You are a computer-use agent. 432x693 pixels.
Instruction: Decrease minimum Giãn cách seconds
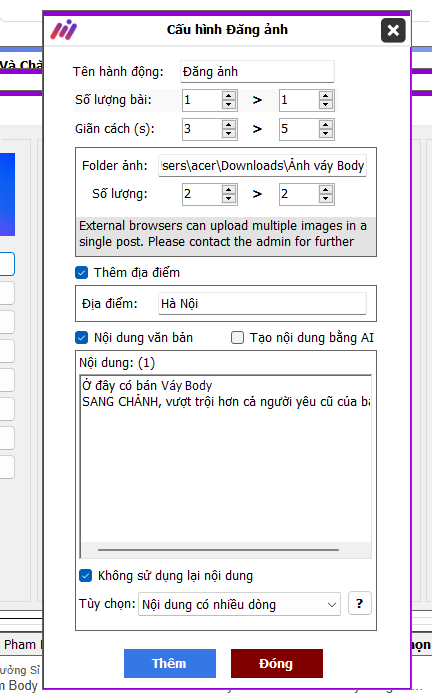(x=229, y=133)
